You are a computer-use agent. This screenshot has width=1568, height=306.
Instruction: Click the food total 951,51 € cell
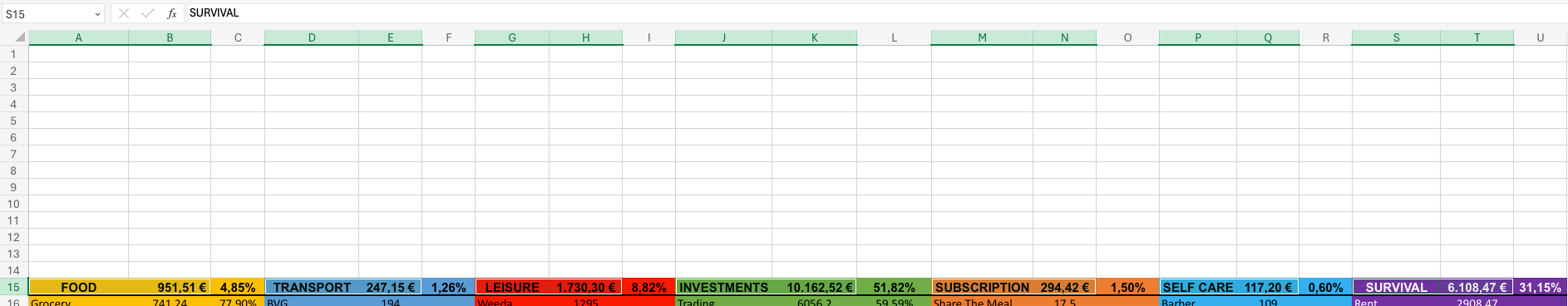pyautogui.click(x=170, y=287)
